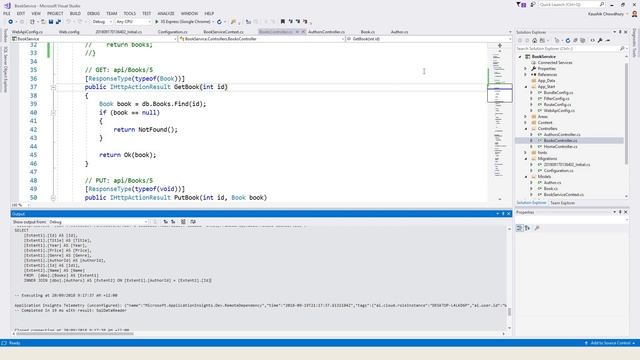The width and height of the screenshot is (640, 360).
Task: Click the Collapse All icon in Solution Explorer
Action: coord(575,40)
